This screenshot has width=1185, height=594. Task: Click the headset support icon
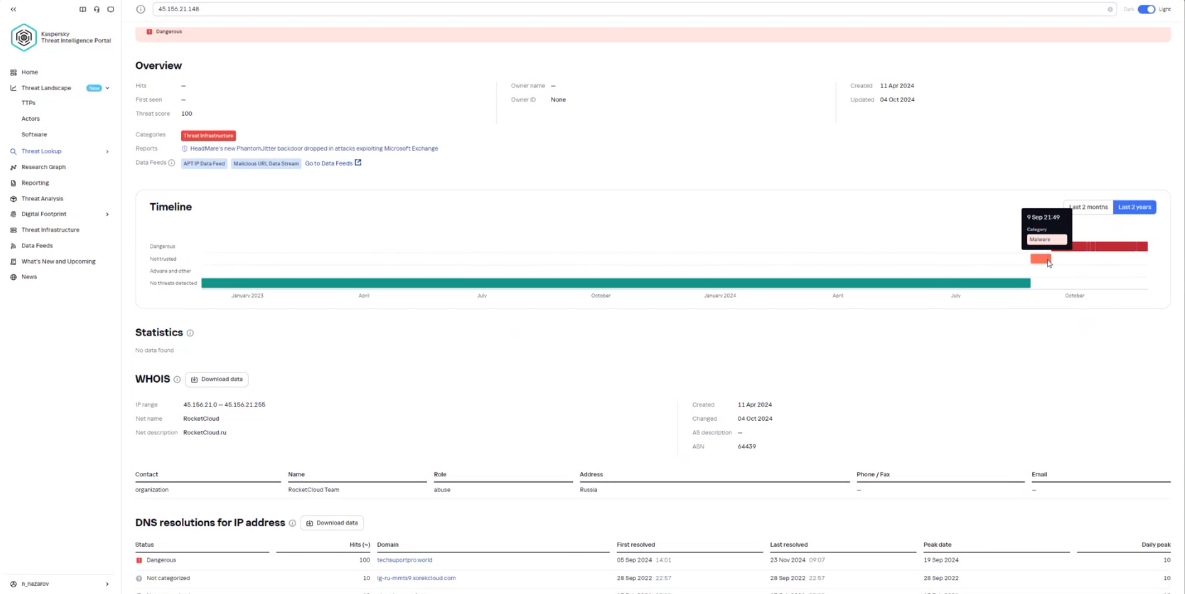pos(97,9)
